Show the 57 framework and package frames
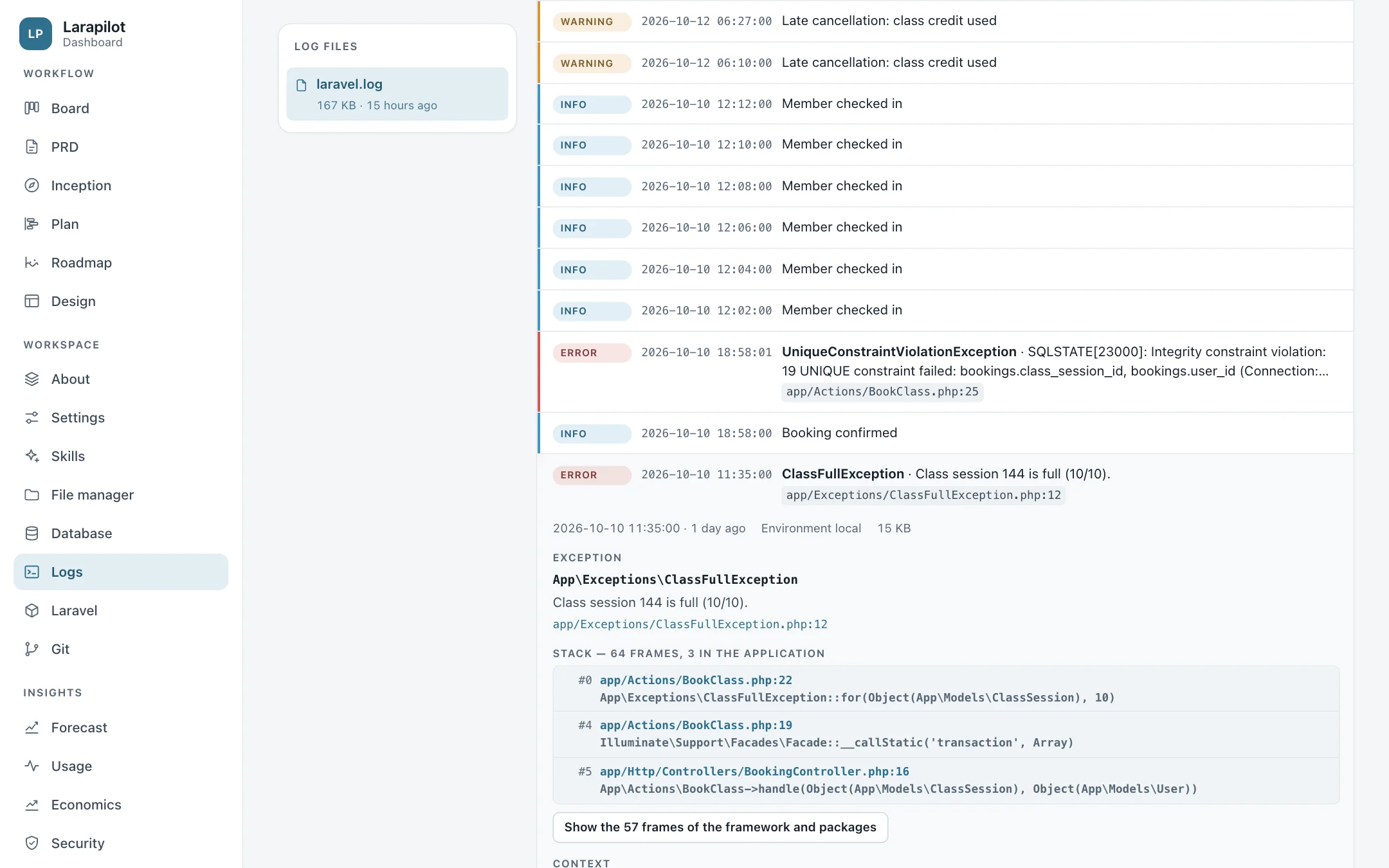Screen dimensions: 1389x868 [720, 827]
